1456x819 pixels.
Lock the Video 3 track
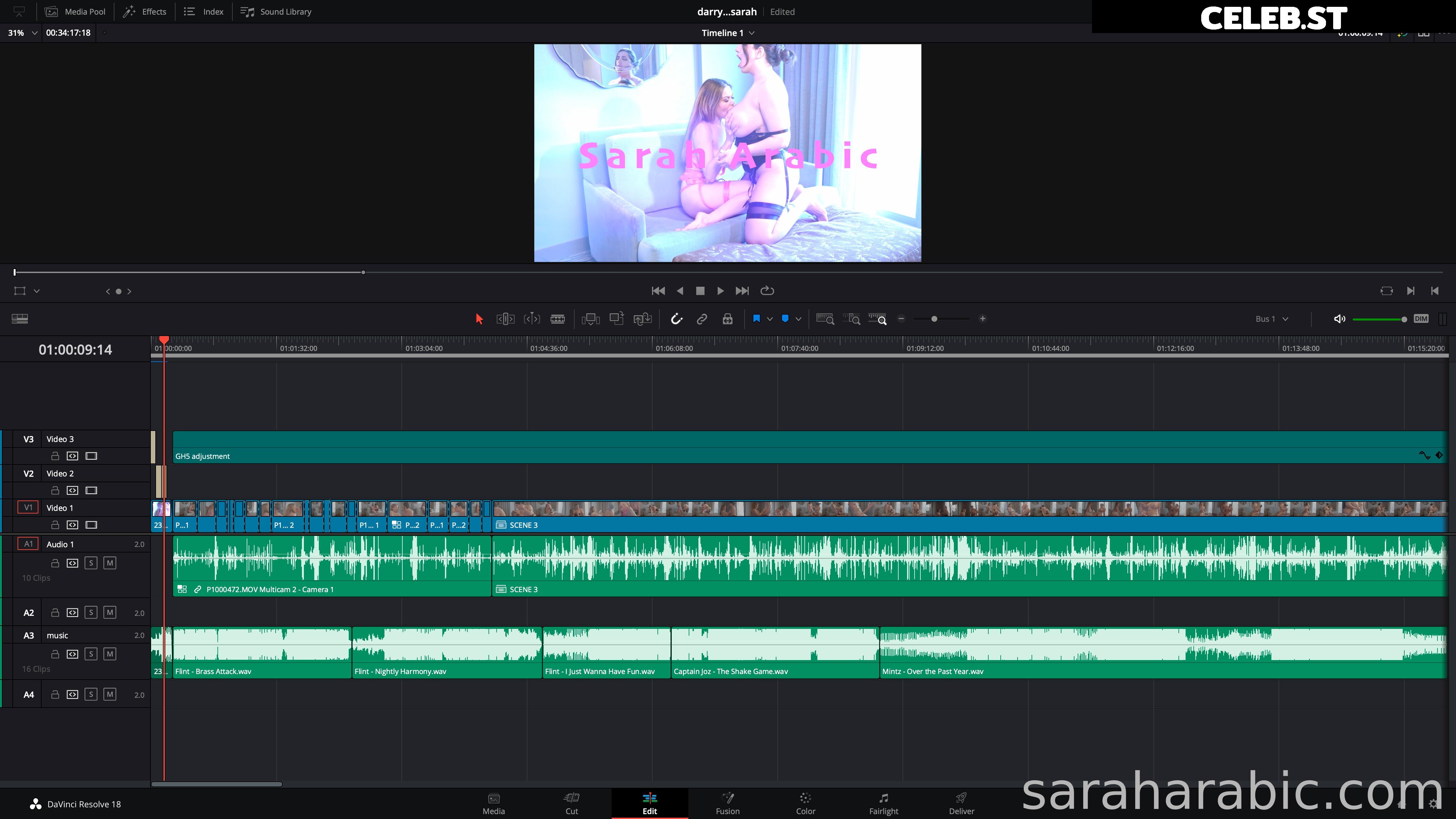coord(55,456)
